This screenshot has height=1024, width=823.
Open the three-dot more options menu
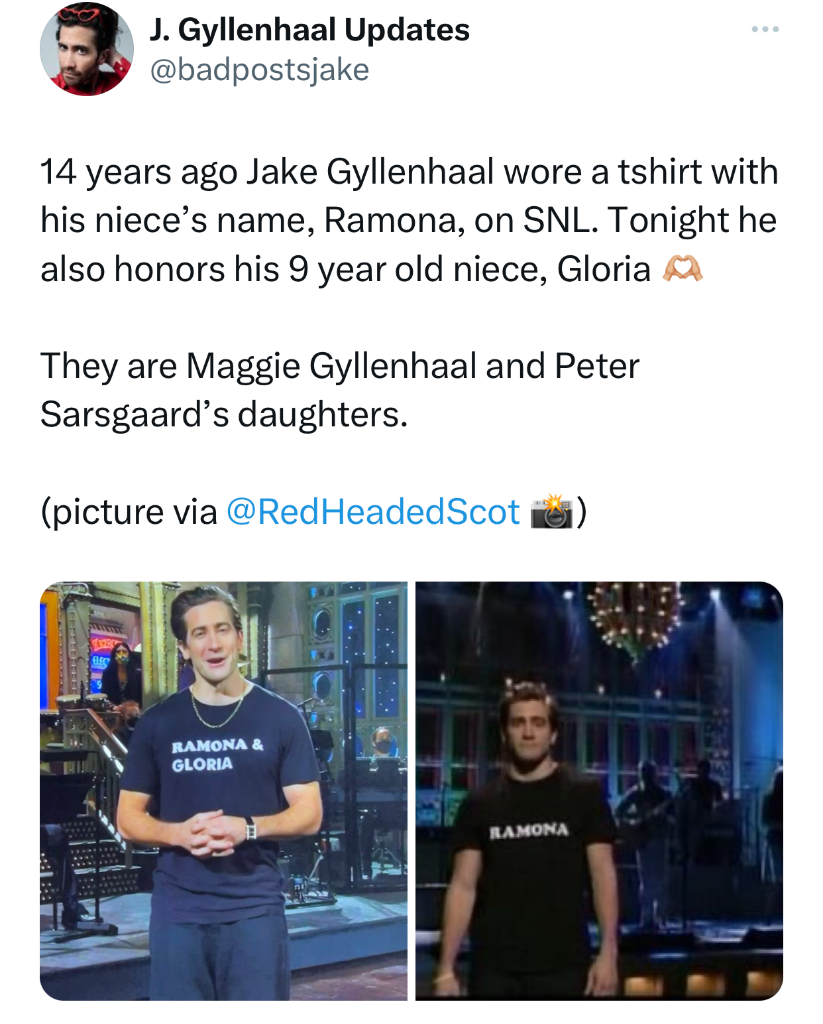(x=765, y=29)
